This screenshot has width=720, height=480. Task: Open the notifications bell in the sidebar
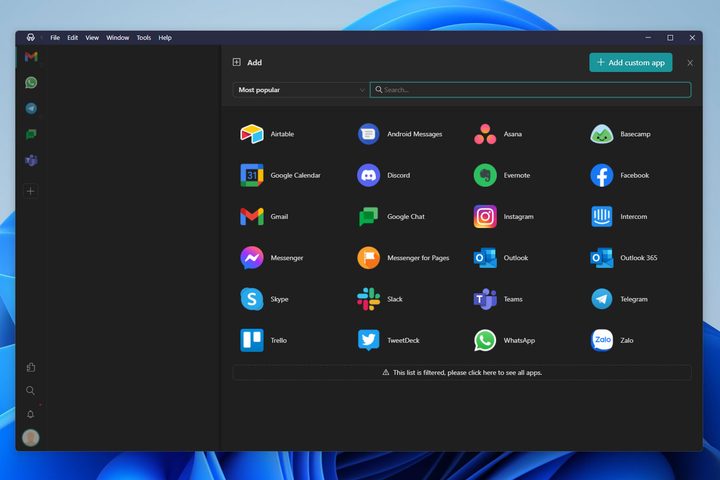tap(30, 414)
